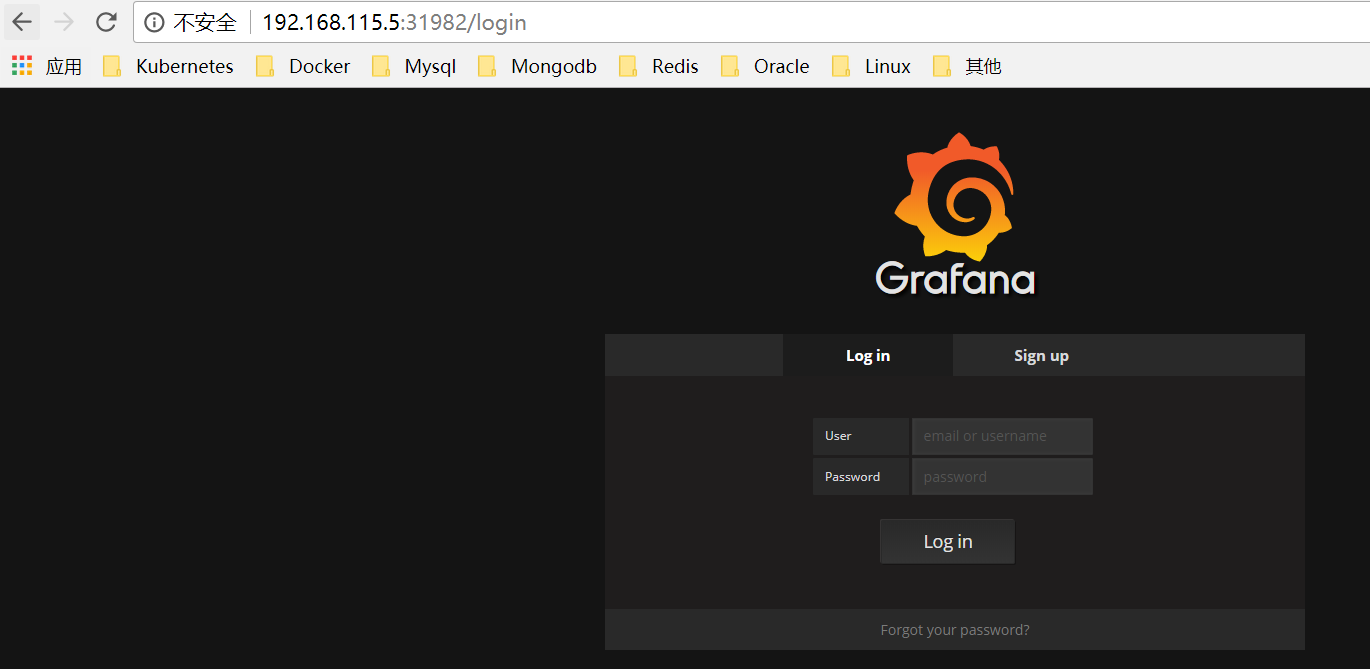Image resolution: width=1370 pixels, height=669 pixels.
Task: Open the Mongodb bookmark folder
Action: click(537, 66)
